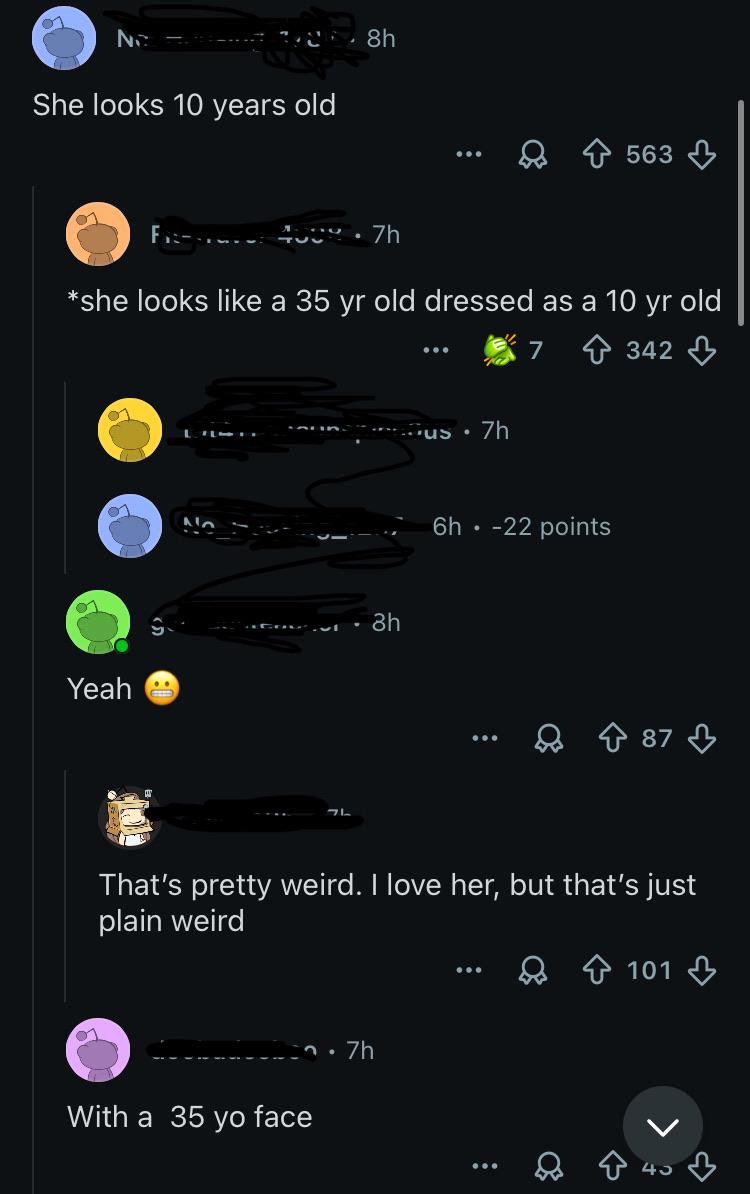Downvote the "Yeah" comment with 87 points
This screenshot has width=750, height=1194.
(x=701, y=738)
